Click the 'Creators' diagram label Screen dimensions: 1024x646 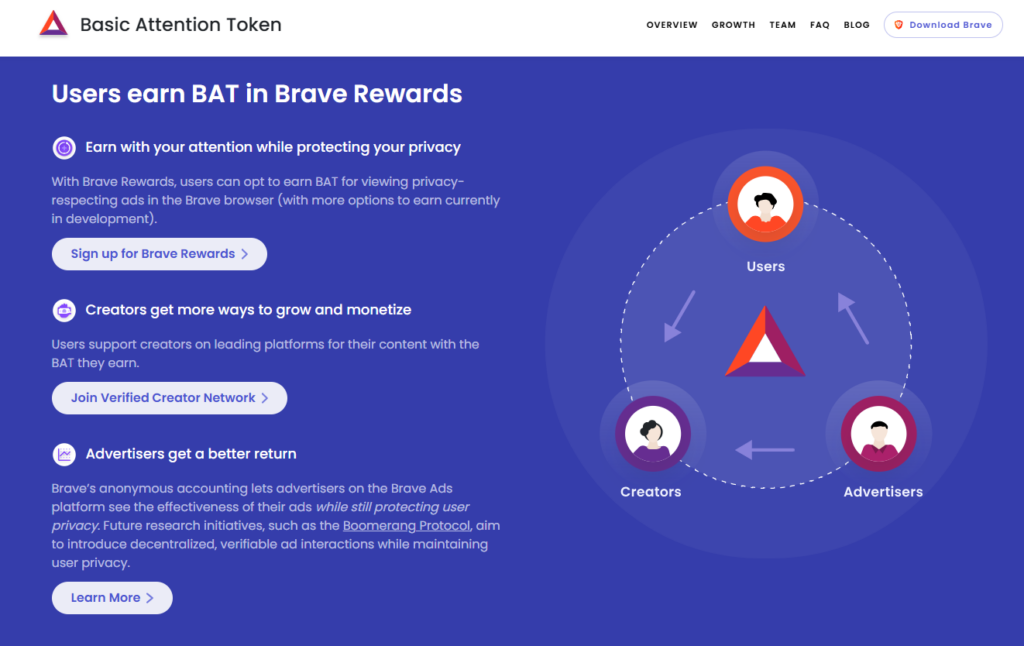pos(650,492)
